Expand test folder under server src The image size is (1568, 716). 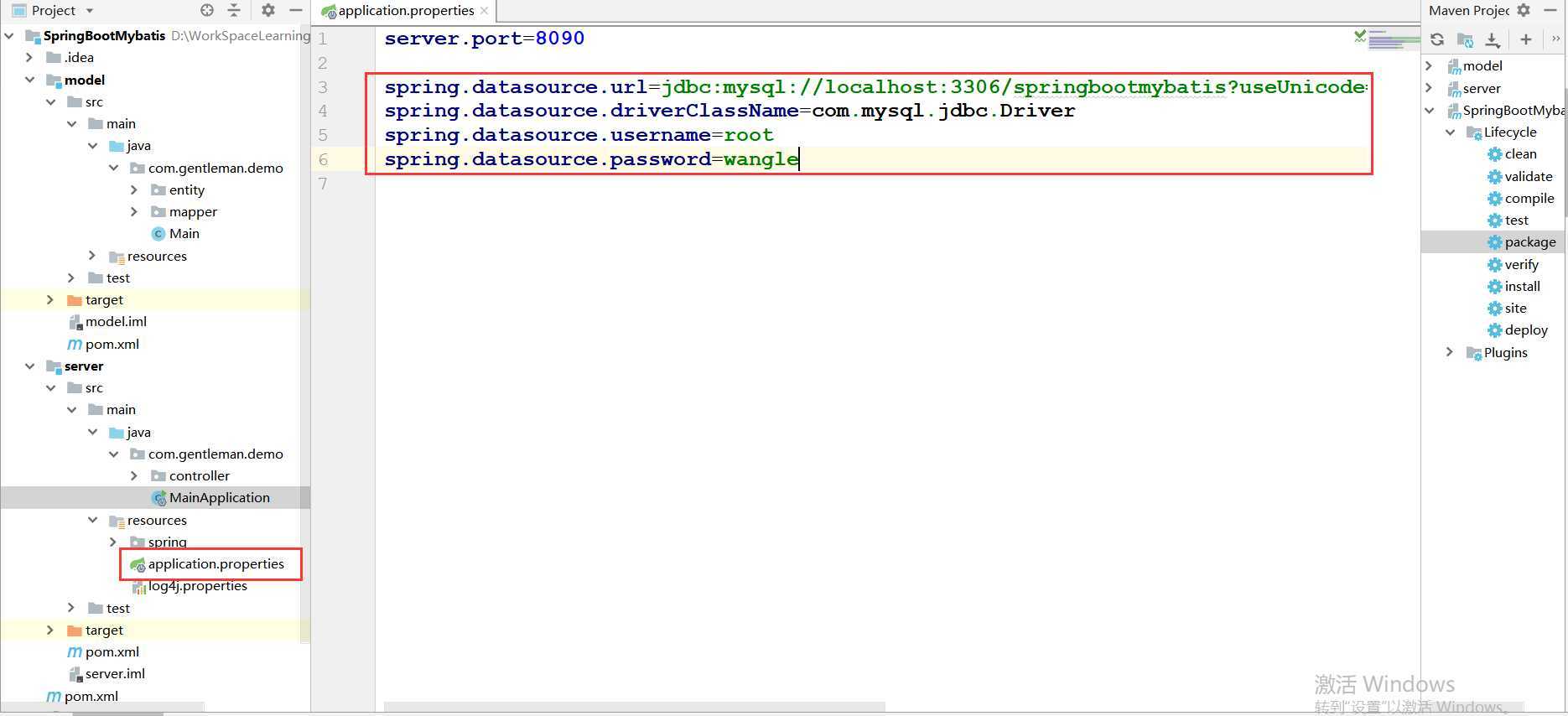point(71,608)
